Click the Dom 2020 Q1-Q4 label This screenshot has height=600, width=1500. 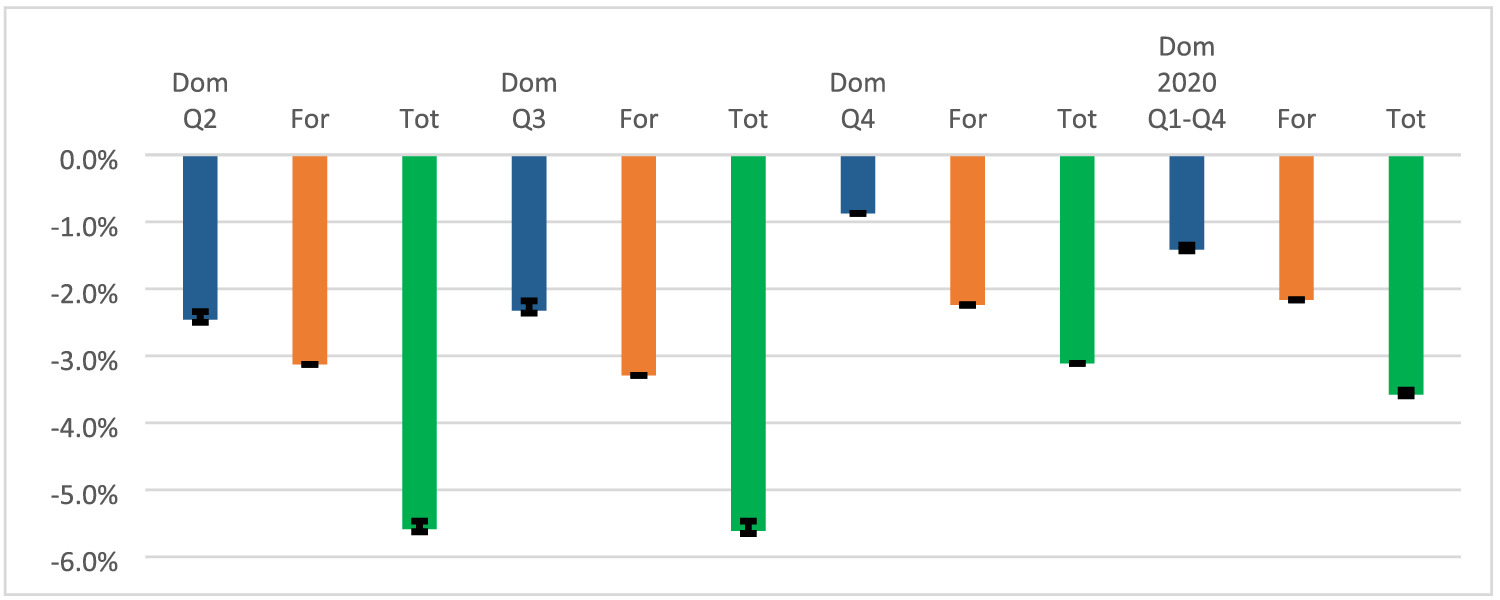[1187, 82]
